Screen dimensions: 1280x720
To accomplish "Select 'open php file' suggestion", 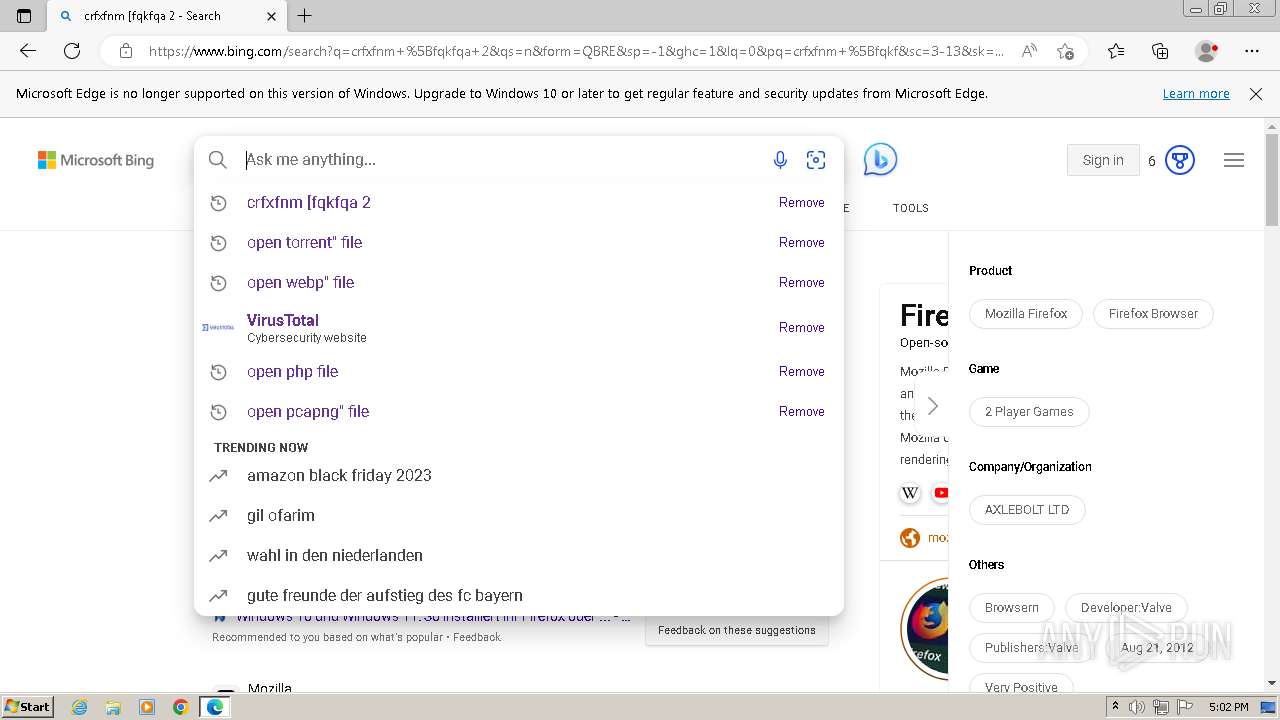I will 519,371.
